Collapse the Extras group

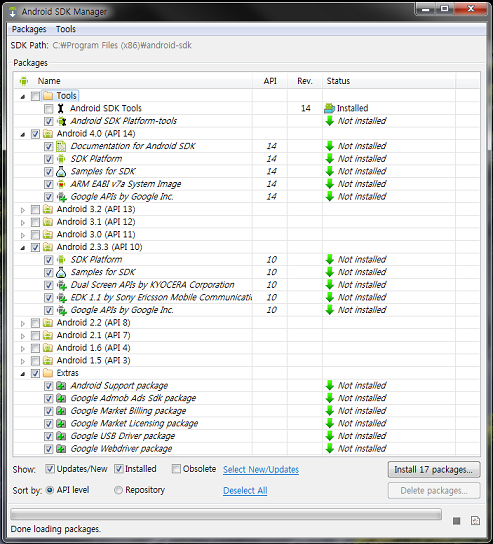[x=23, y=374]
